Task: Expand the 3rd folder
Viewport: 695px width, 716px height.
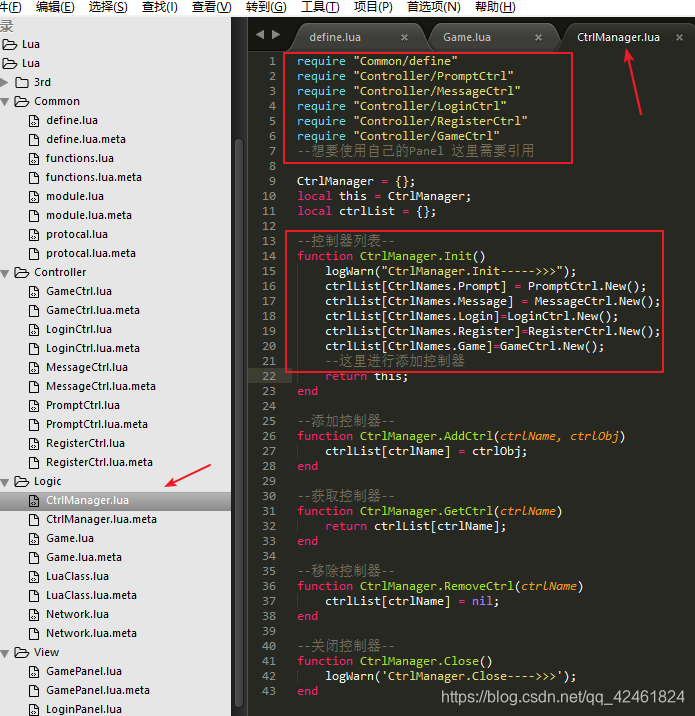Action: (5, 82)
